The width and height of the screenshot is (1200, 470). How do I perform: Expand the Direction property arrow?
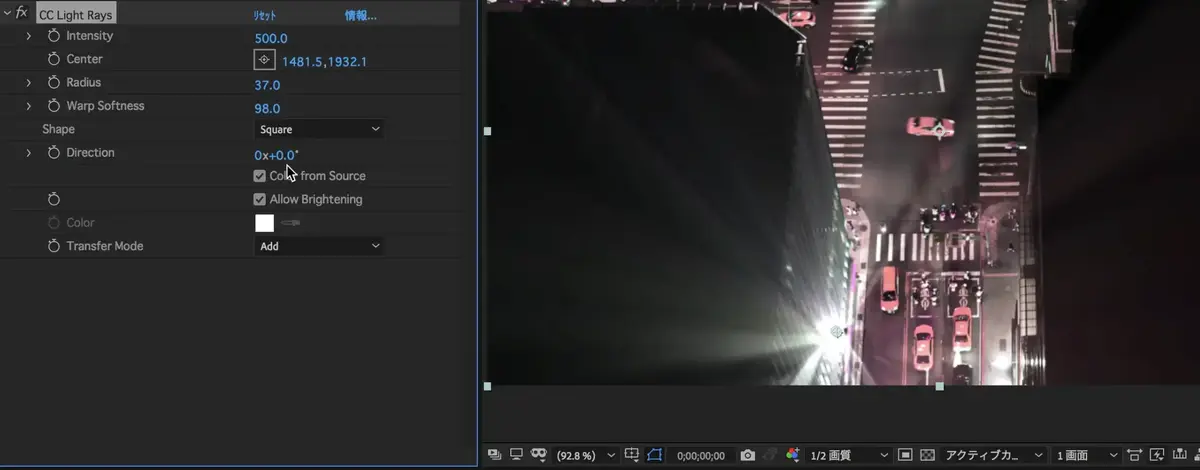29,153
